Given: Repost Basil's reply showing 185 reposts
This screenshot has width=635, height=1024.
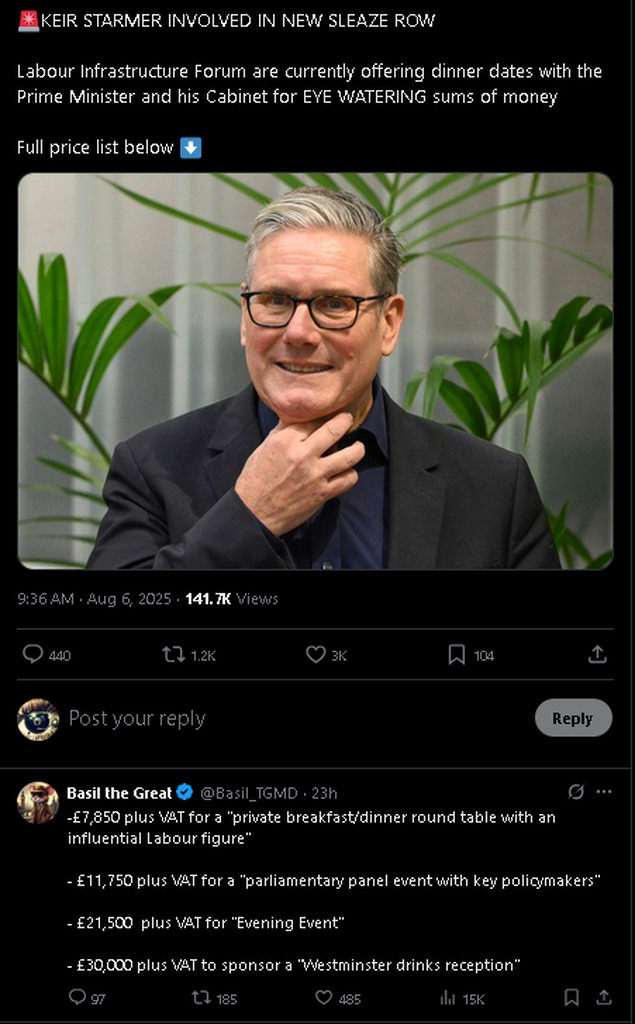Looking at the screenshot, I should click(201, 997).
